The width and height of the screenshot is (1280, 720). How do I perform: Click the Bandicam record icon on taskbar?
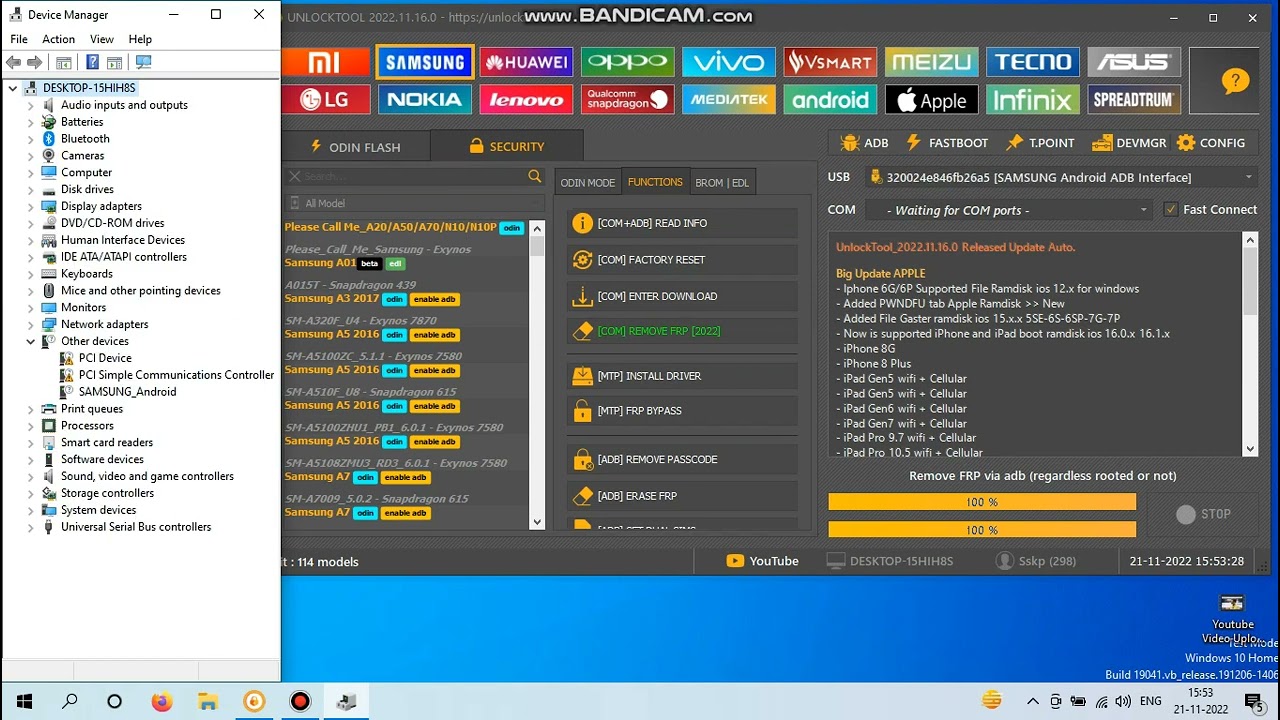point(300,702)
